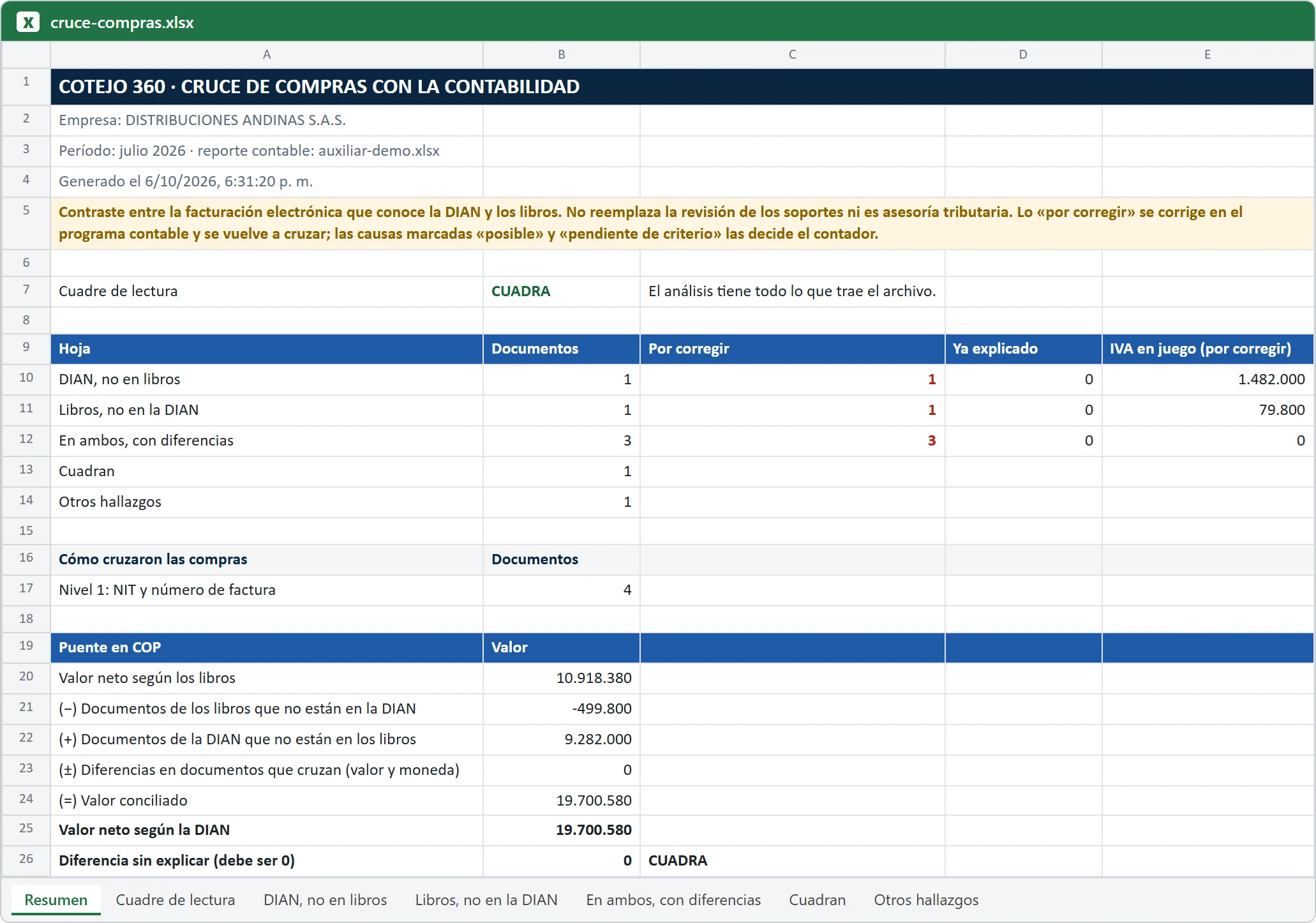This screenshot has height=923, width=1316.
Task: Open the Cuadre de lectura sheet tab
Action: pyautogui.click(x=176, y=900)
